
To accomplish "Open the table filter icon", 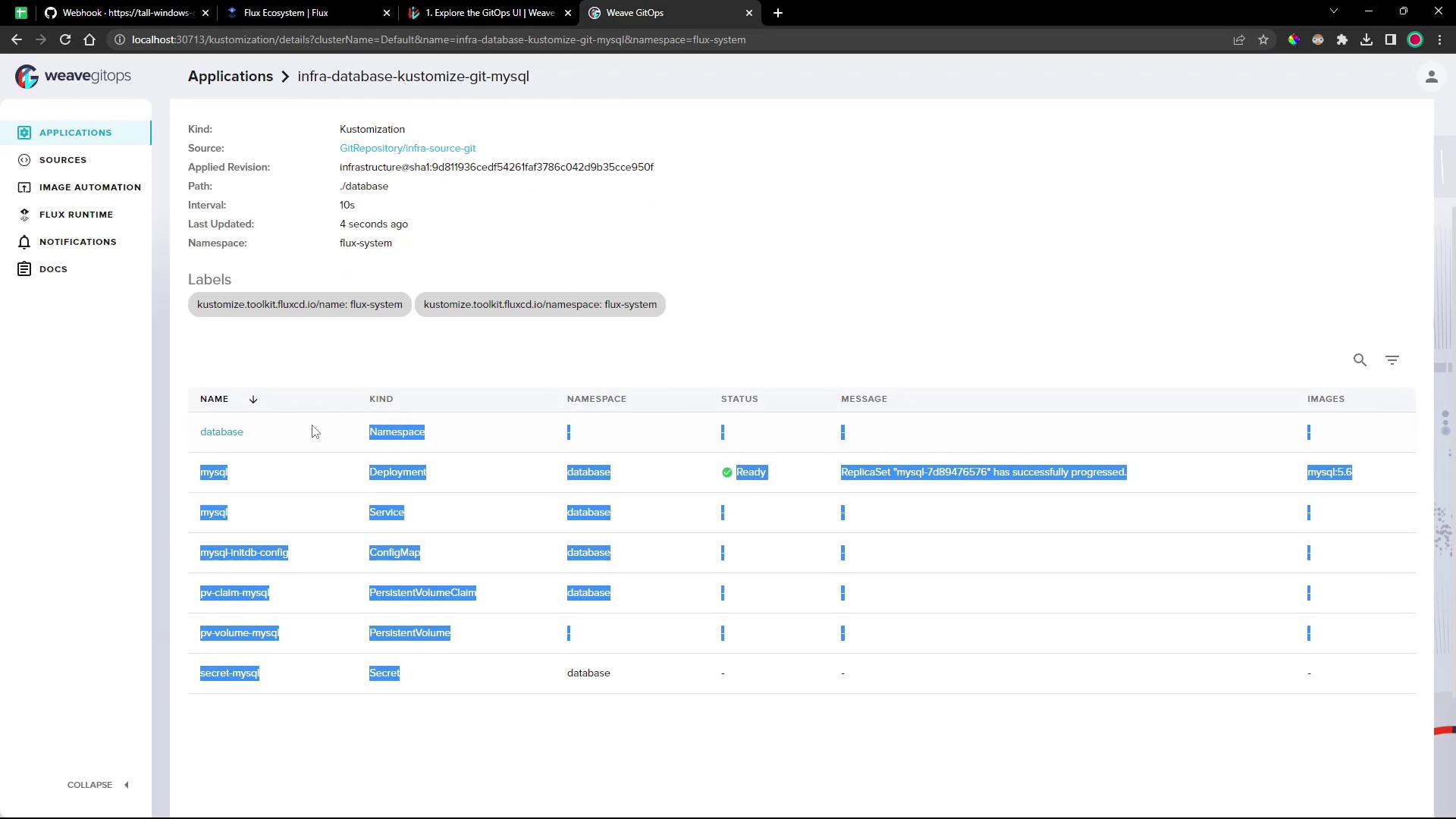I will [1392, 360].
